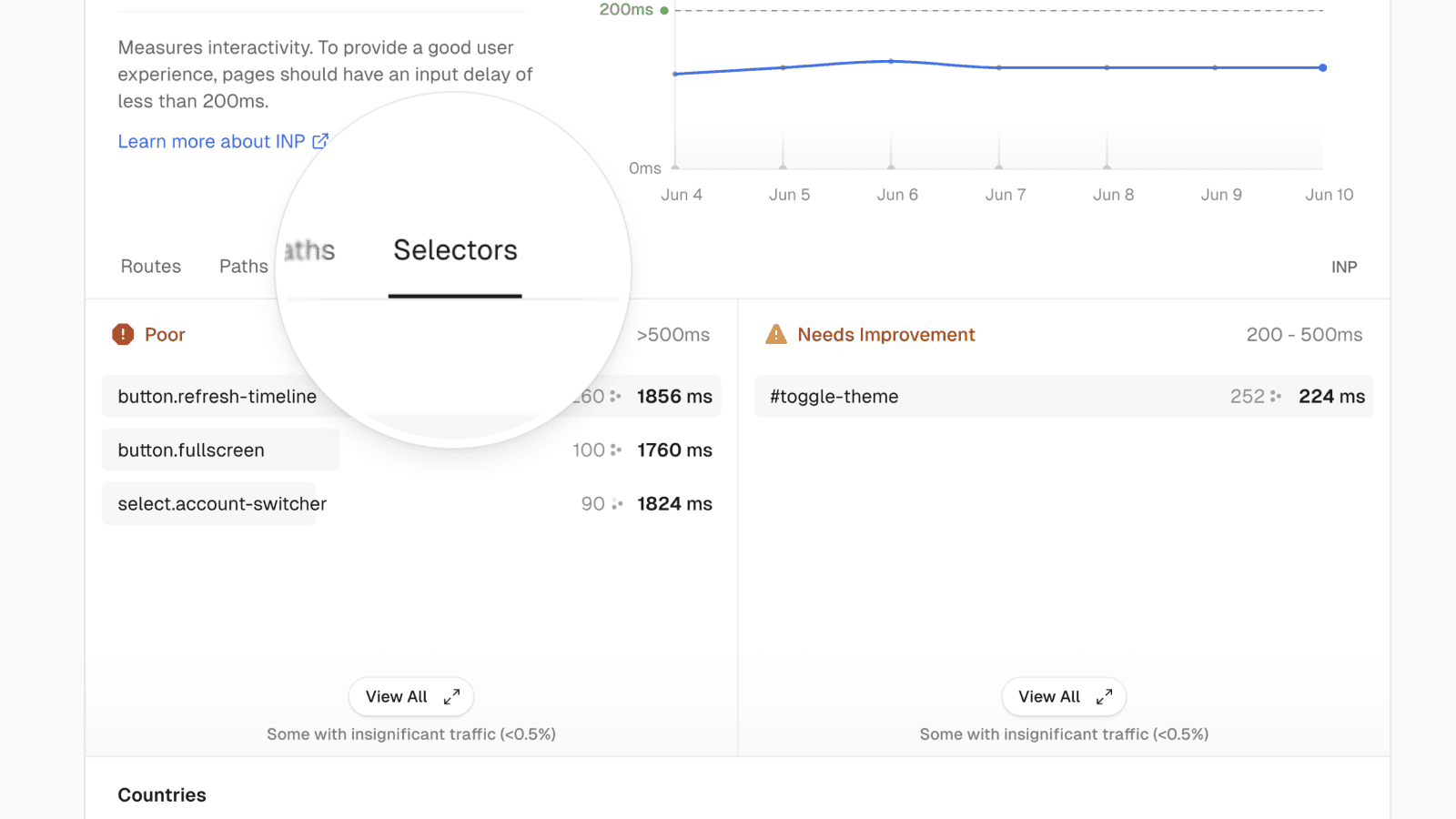
Task: Click the data points icon beside 1824 ms
Action: click(x=617, y=504)
